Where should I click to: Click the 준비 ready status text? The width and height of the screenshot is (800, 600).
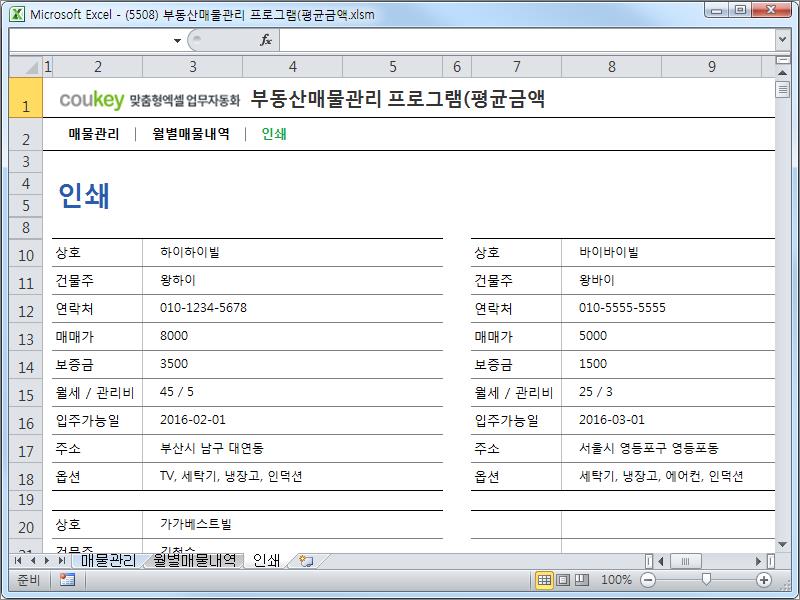point(29,580)
